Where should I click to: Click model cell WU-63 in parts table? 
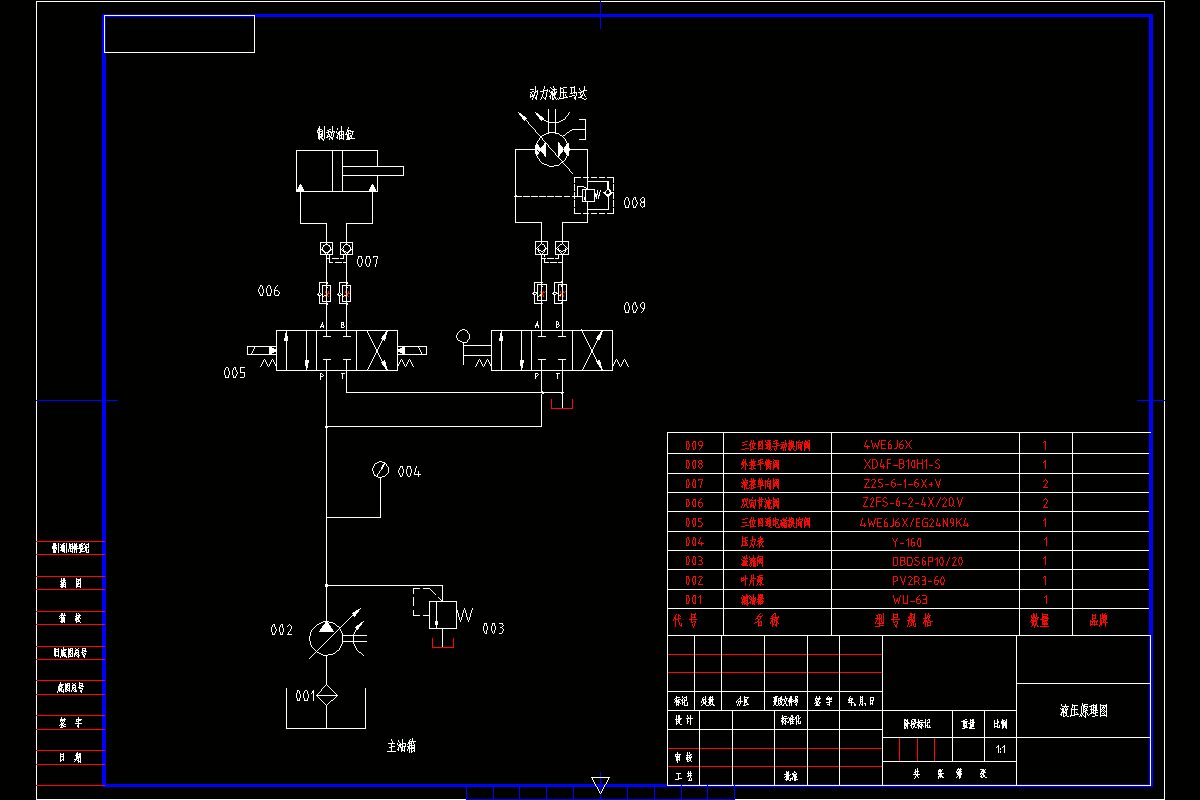tap(911, 601)
